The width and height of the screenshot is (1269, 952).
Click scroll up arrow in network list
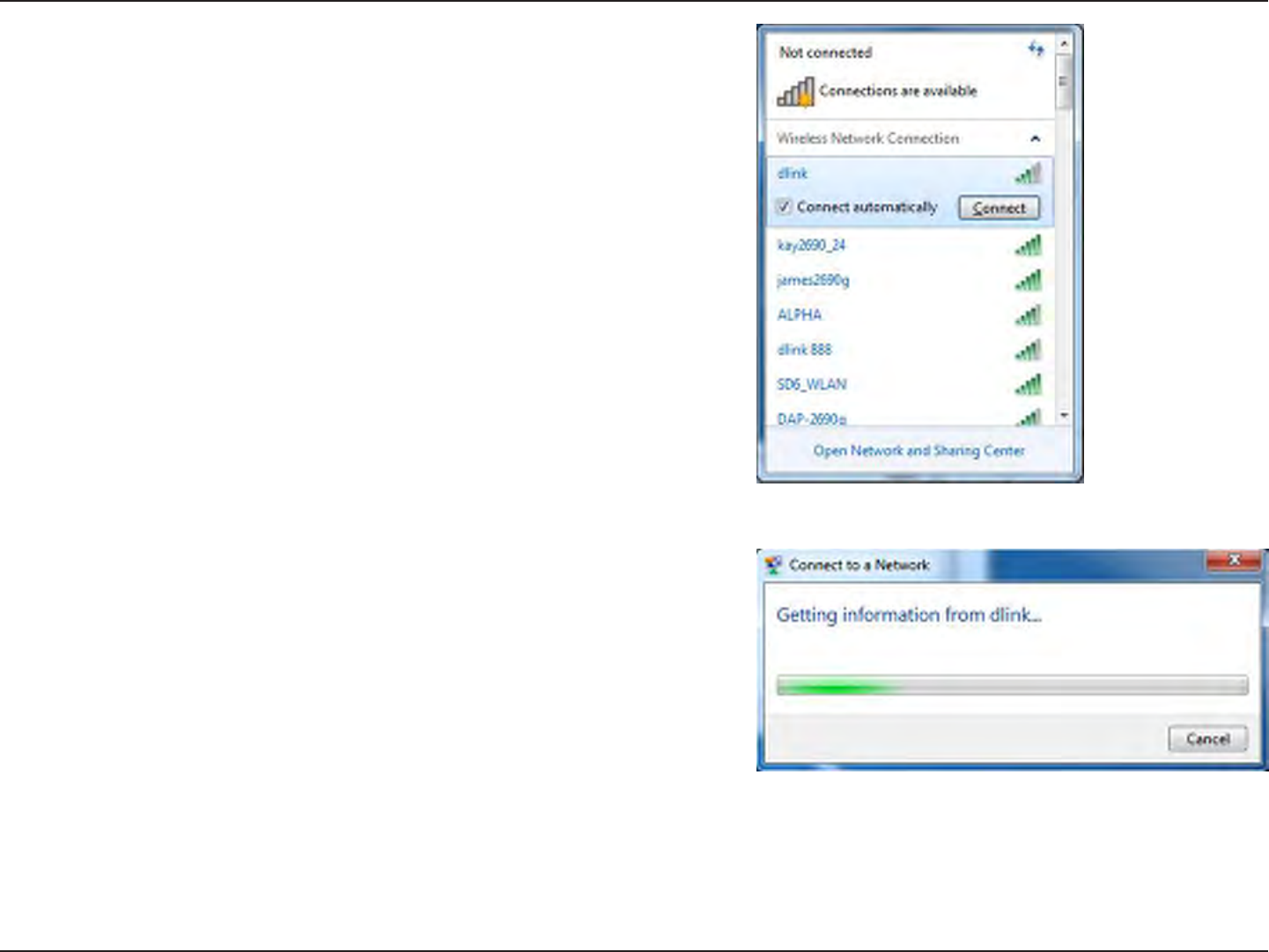(1064, 43)
